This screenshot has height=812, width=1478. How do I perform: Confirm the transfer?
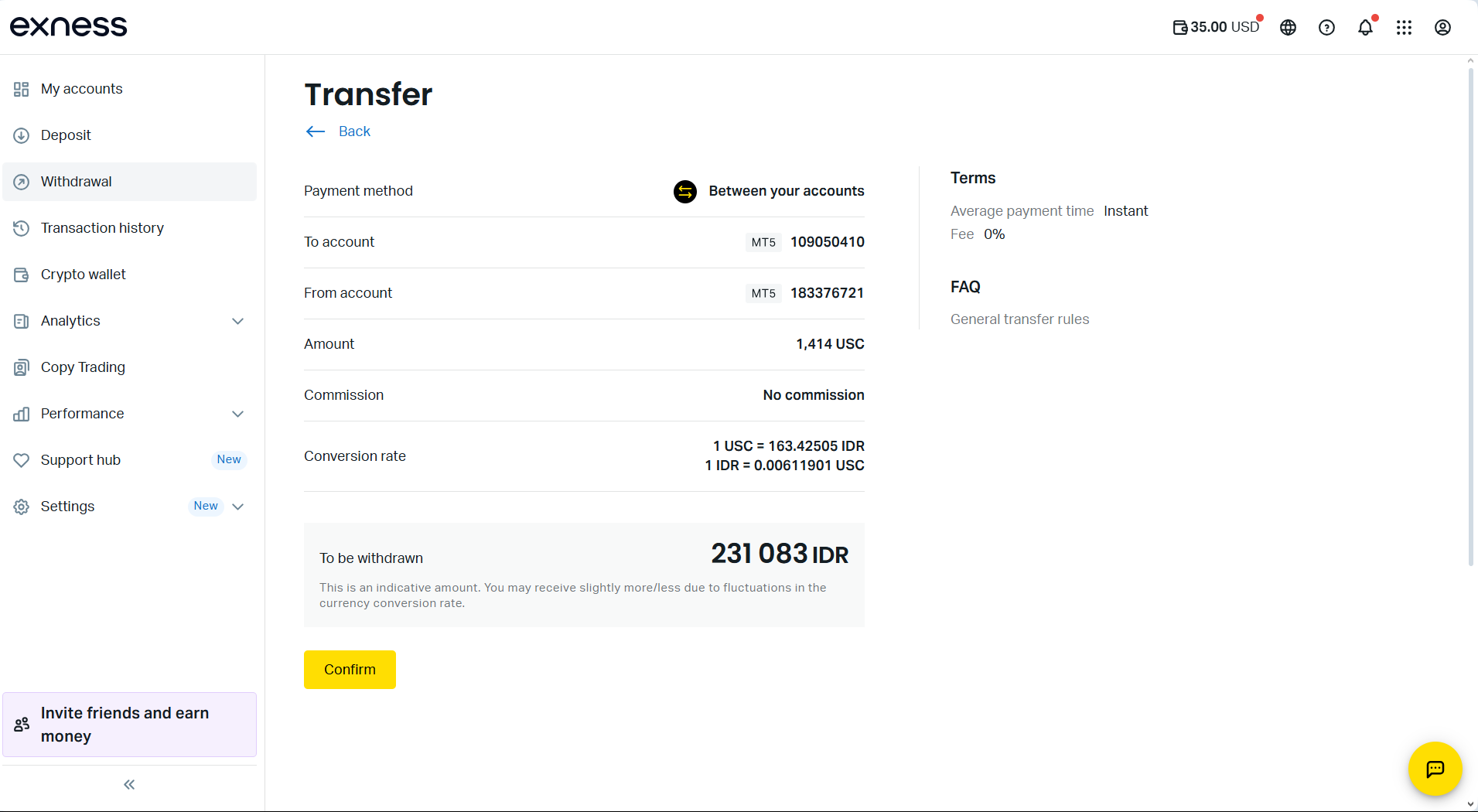tap(350, 670)
